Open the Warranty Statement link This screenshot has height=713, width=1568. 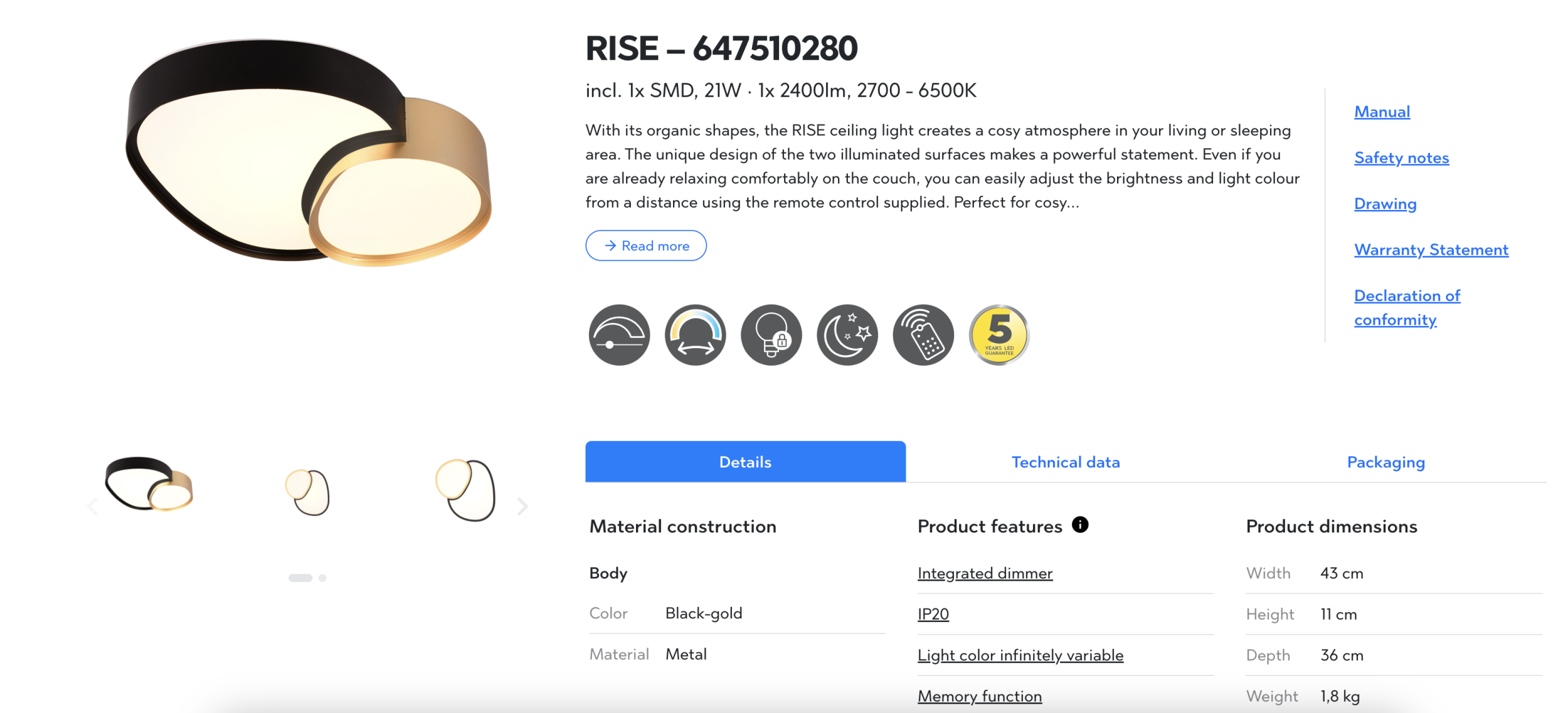pyautogui.click(x=1431, y=250)
